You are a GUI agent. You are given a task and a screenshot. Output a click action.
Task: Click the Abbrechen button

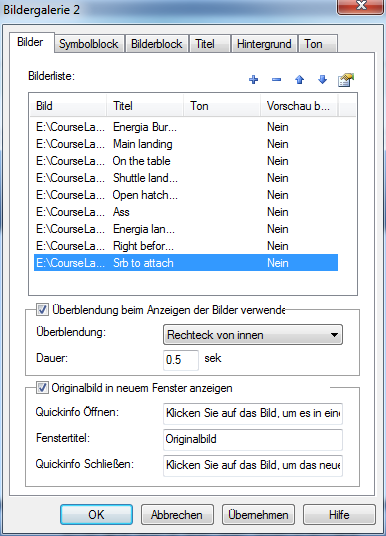point(177,514)
